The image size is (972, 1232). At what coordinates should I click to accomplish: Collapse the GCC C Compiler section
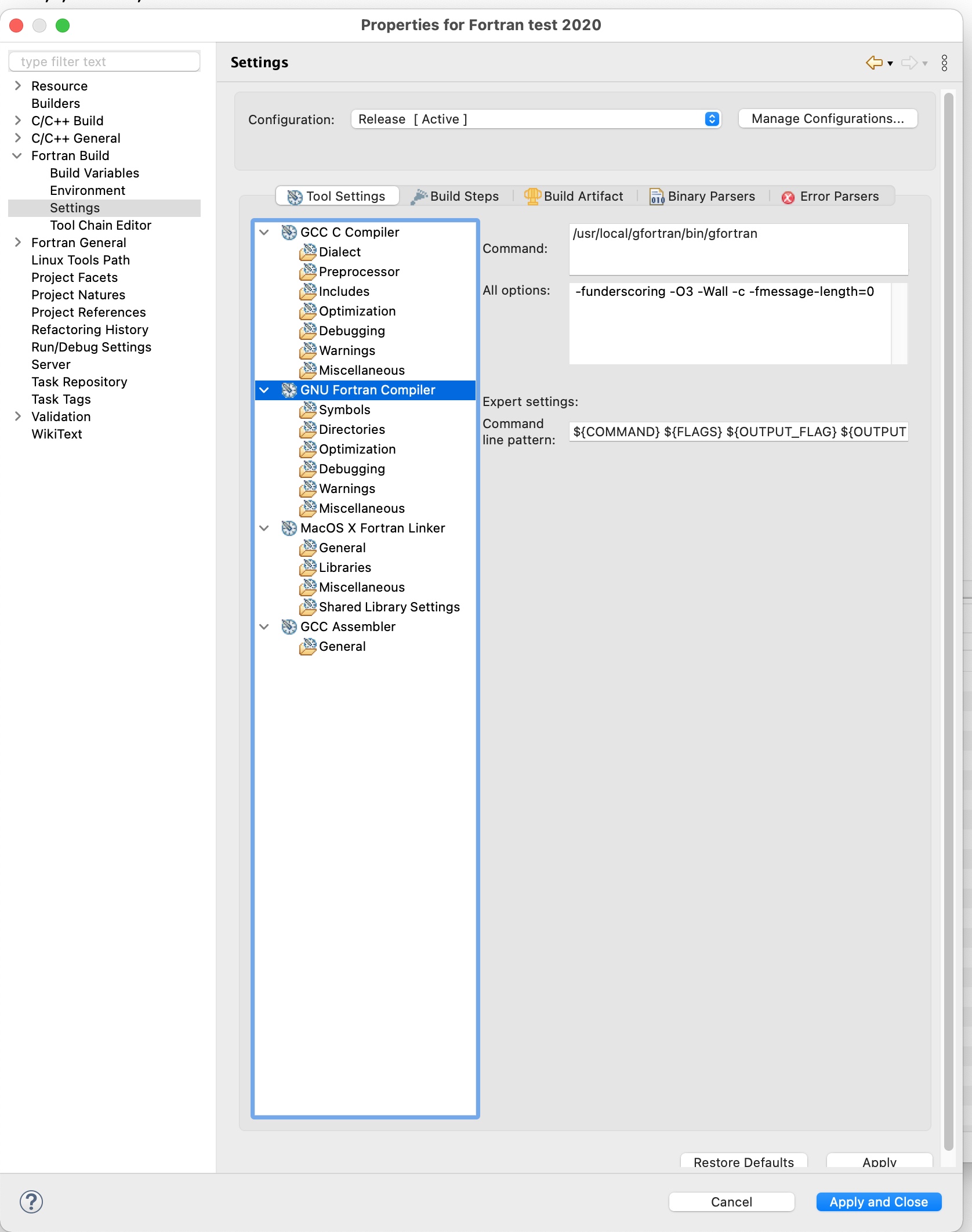click(x=264, y=232)
